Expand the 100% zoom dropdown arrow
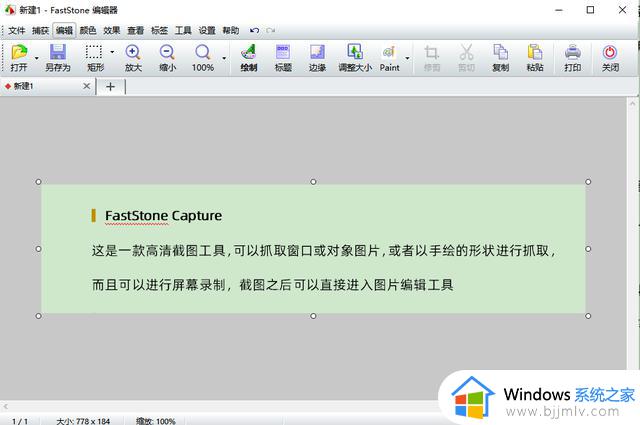This screenshot has width=640, height=425. 224,58
